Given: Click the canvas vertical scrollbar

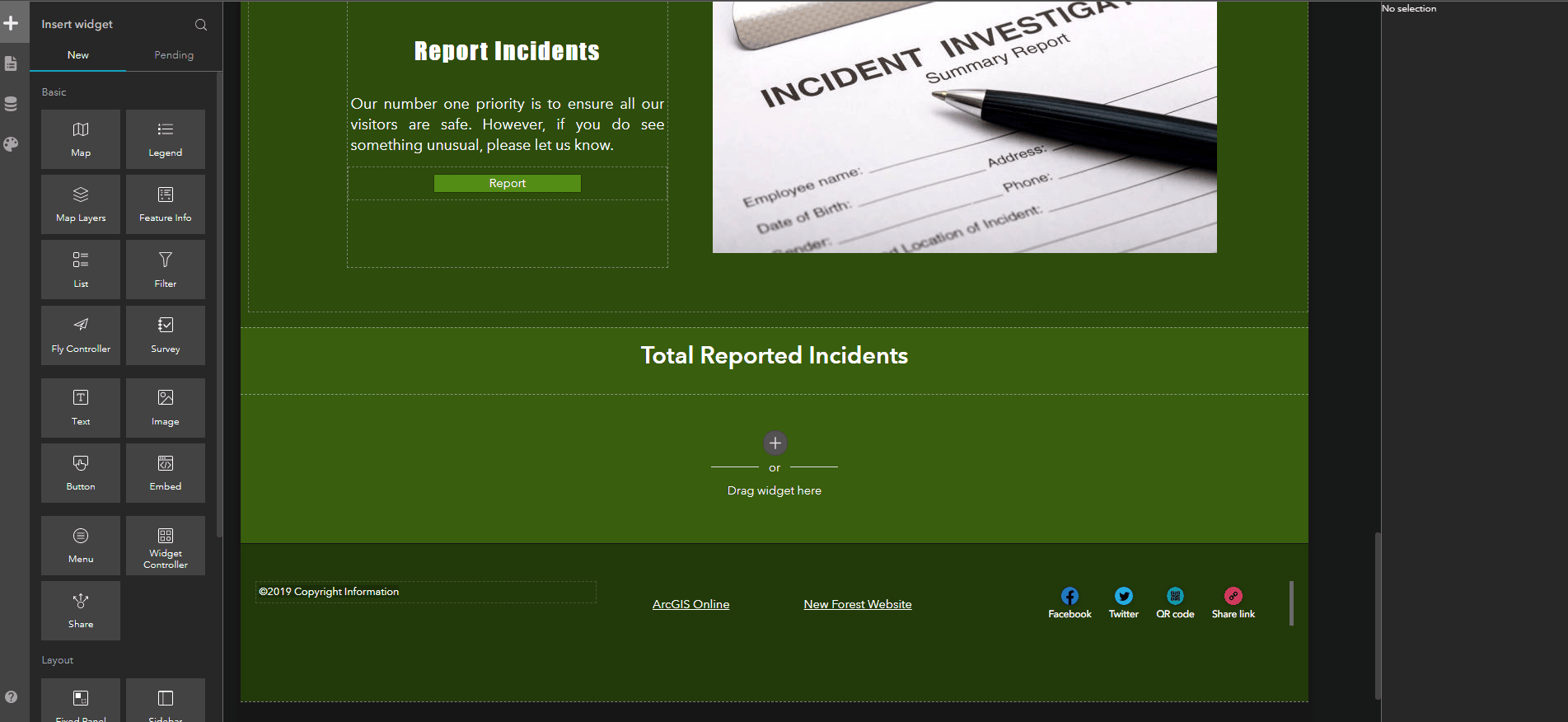Looking at the screenshot, I should coord(1378,617).
